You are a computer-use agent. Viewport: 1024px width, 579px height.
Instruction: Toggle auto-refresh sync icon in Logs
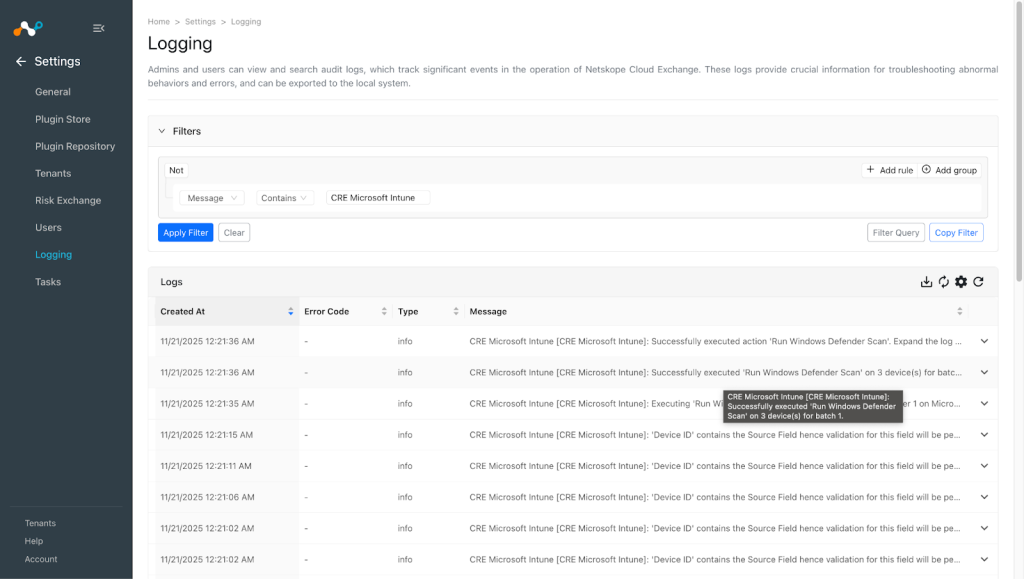coord(944,282)
